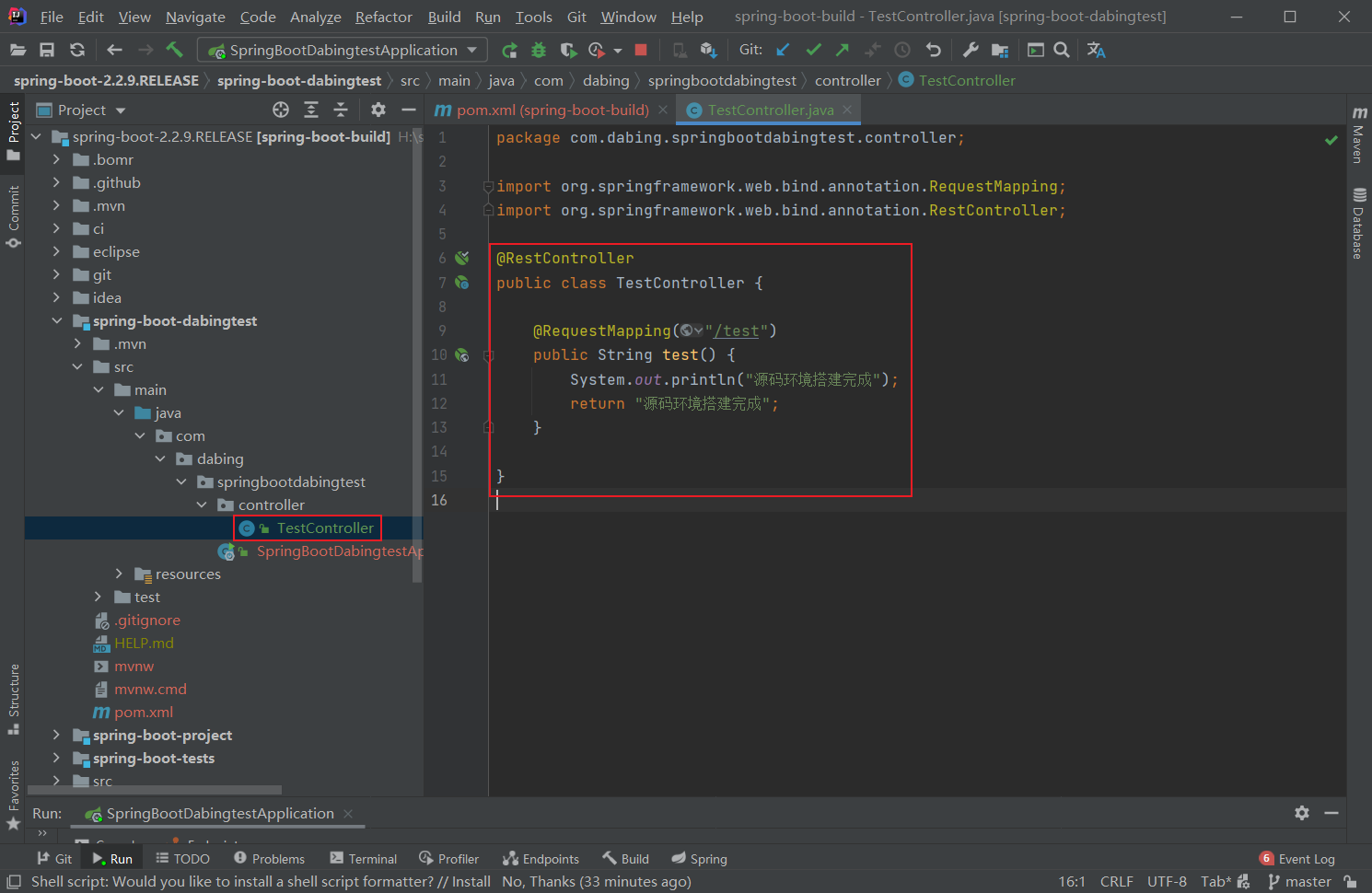Build the project with the hammer icon
1372x893 pixels.
(174, 50)
